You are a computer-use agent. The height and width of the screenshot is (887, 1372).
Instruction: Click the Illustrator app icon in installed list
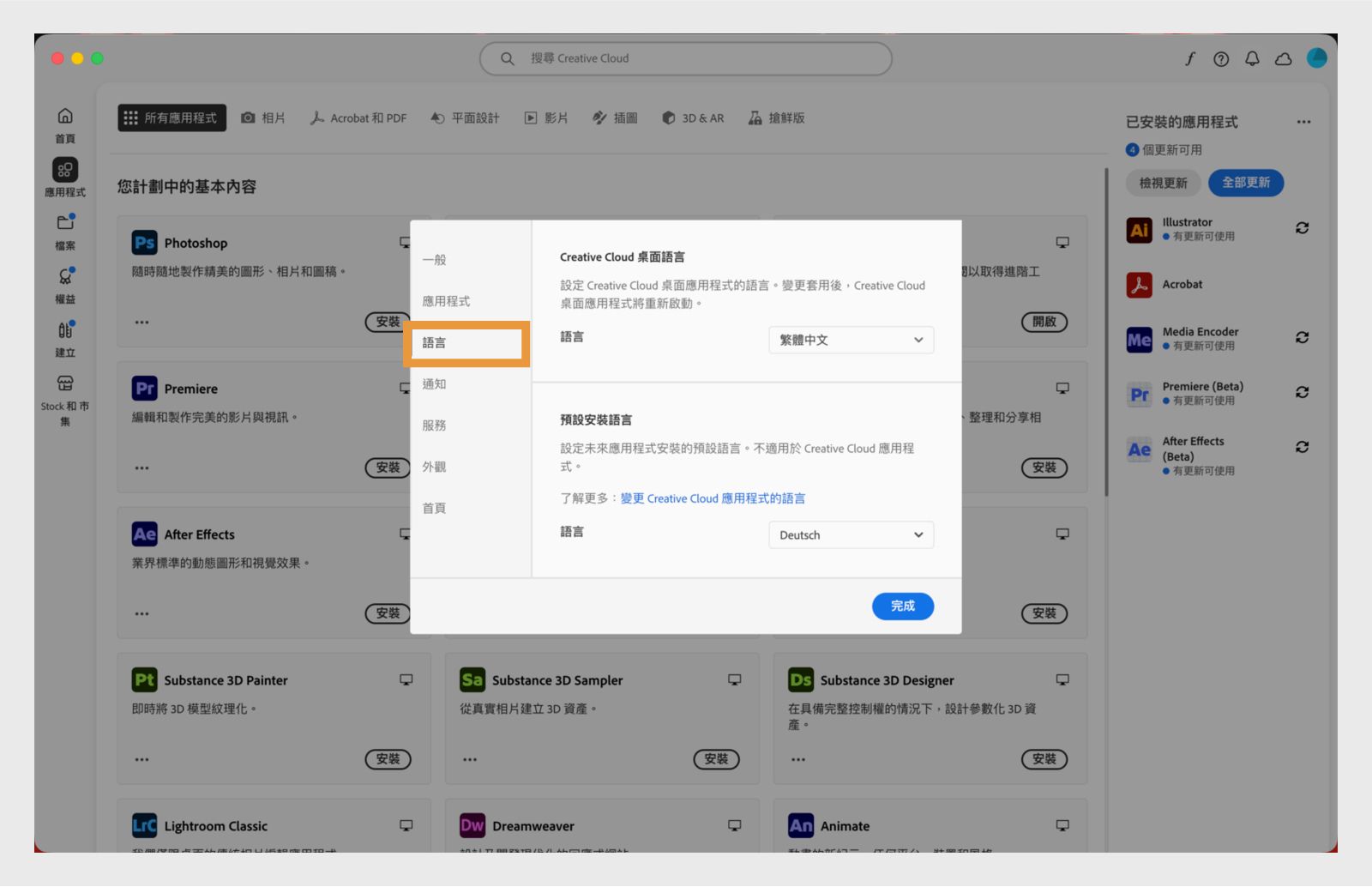click(x=1139, y=230)
